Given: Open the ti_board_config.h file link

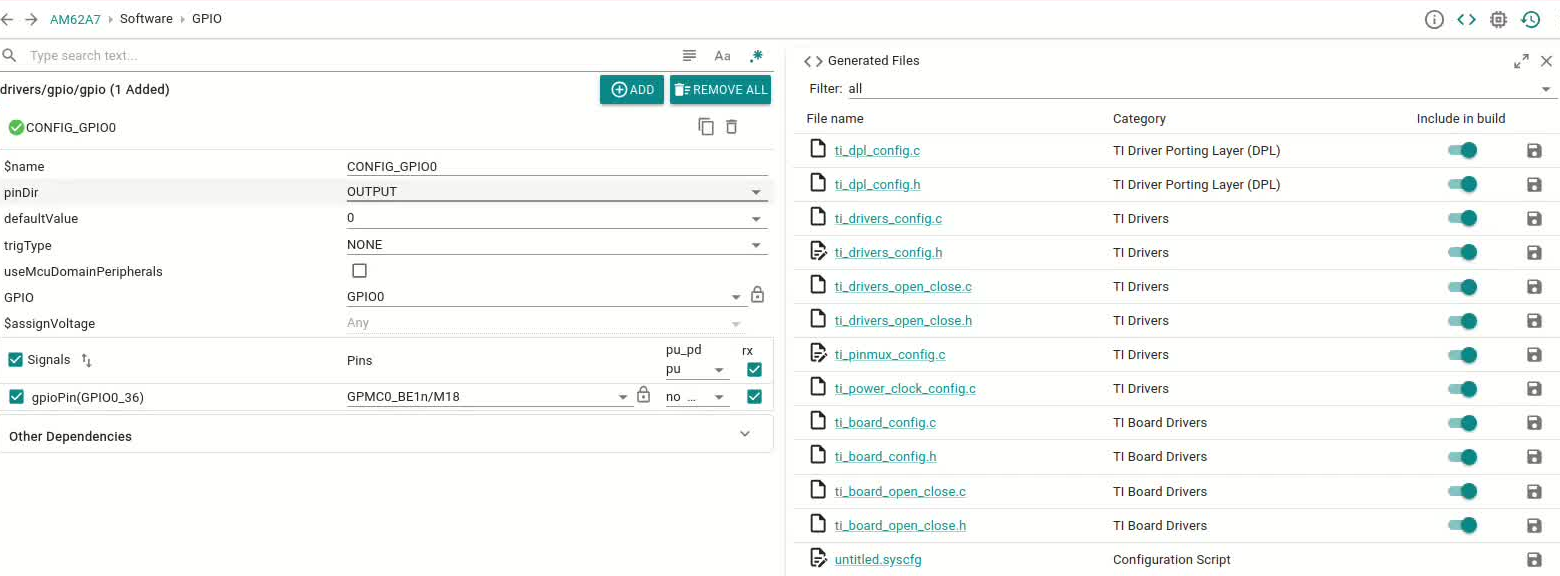Looking at the screenshot, I should coord(885,457).
